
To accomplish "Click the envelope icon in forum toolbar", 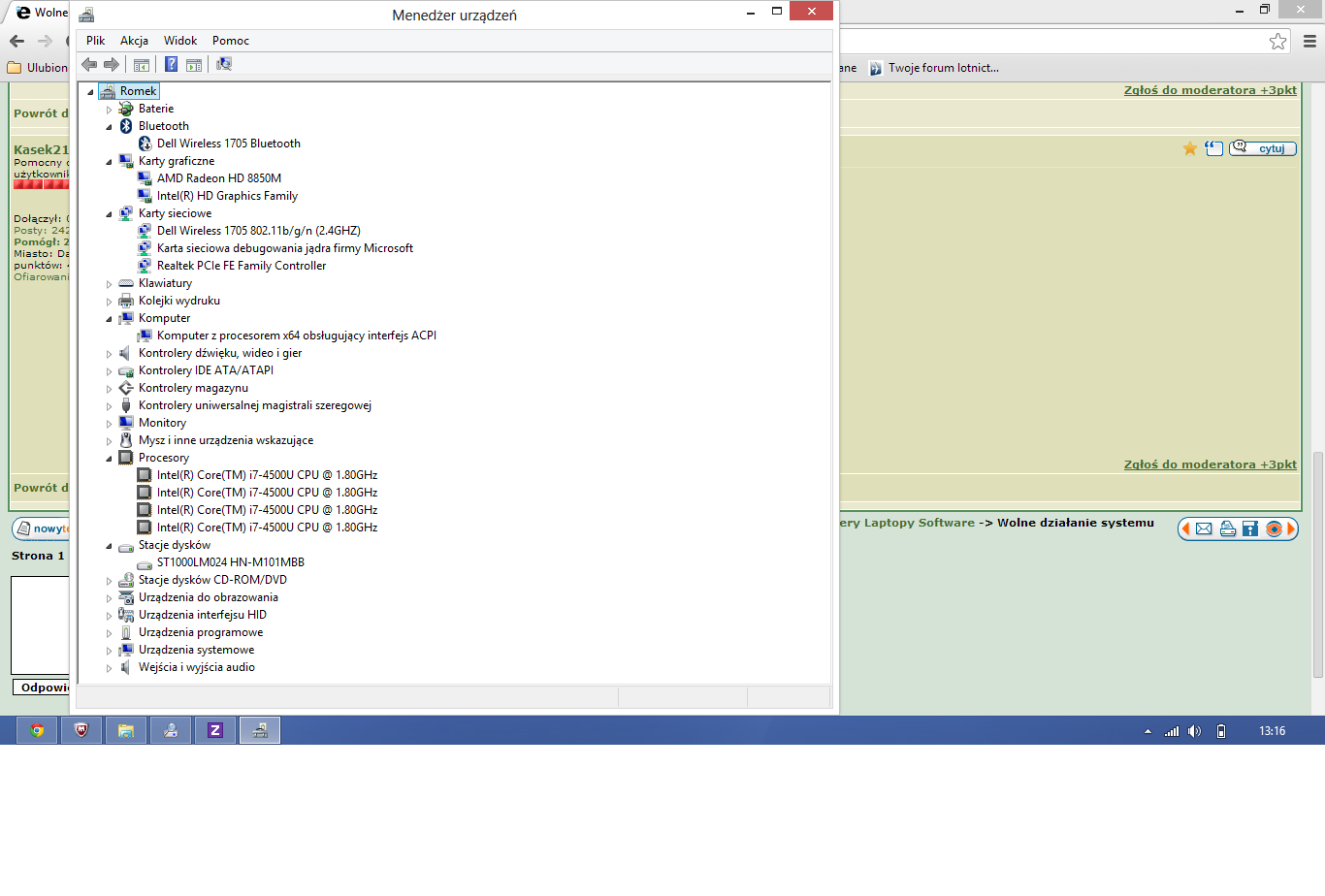I will (1204, 528).
